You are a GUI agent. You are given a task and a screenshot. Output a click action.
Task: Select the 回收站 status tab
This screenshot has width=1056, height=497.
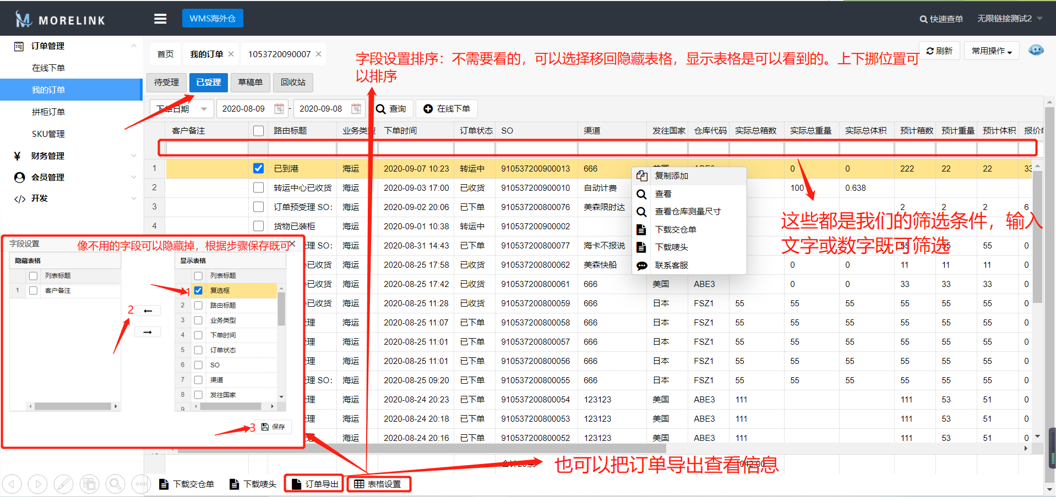tap(293, 82)
